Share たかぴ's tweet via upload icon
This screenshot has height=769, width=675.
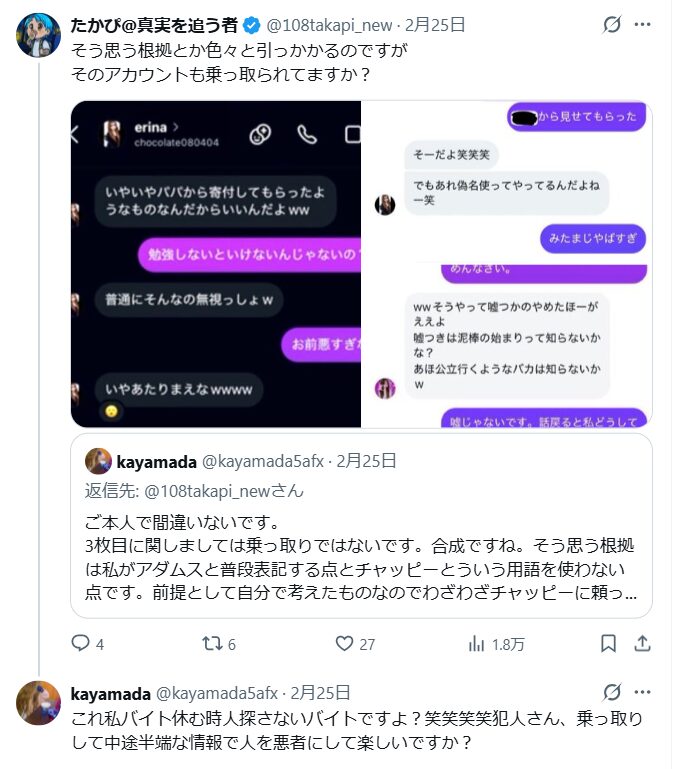point(642,643)
